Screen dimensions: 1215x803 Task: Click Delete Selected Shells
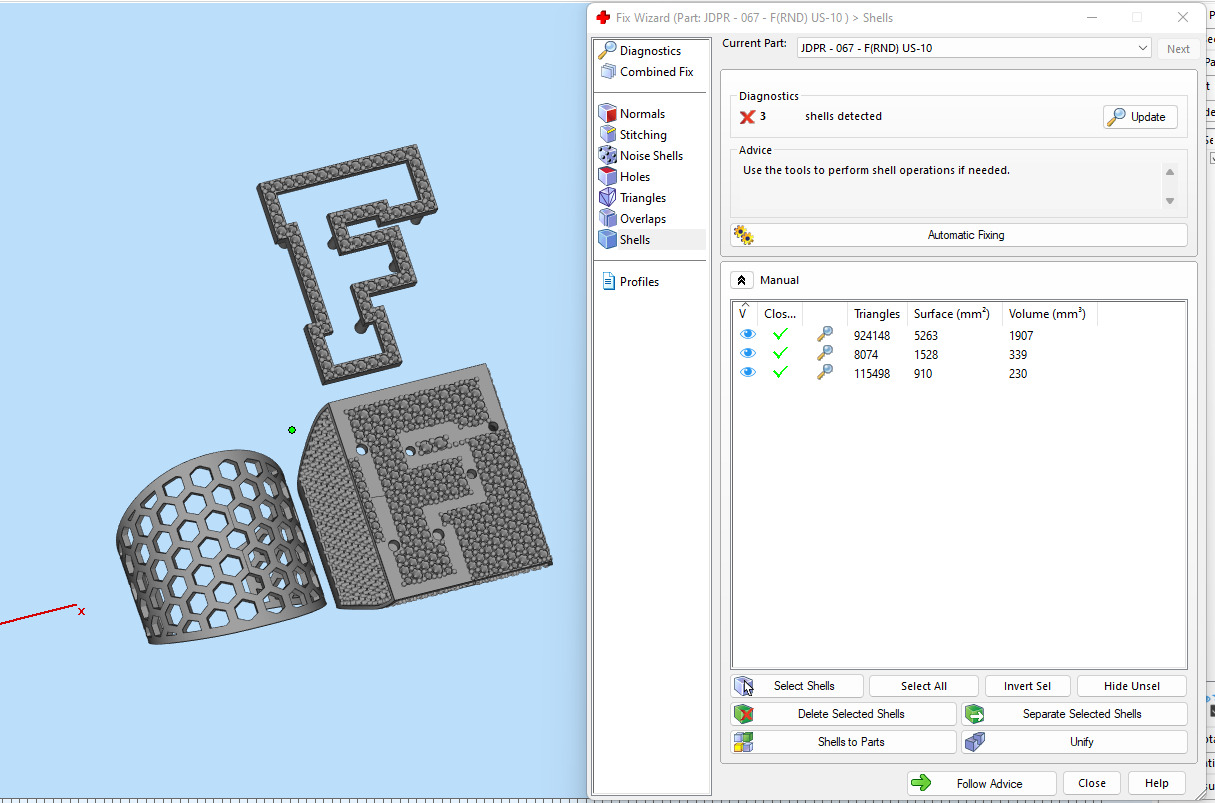tap(844, 714)
